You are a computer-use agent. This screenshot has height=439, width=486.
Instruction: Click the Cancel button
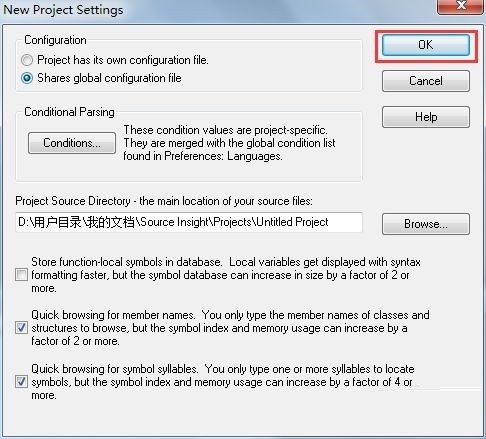(x=426, y=81)
